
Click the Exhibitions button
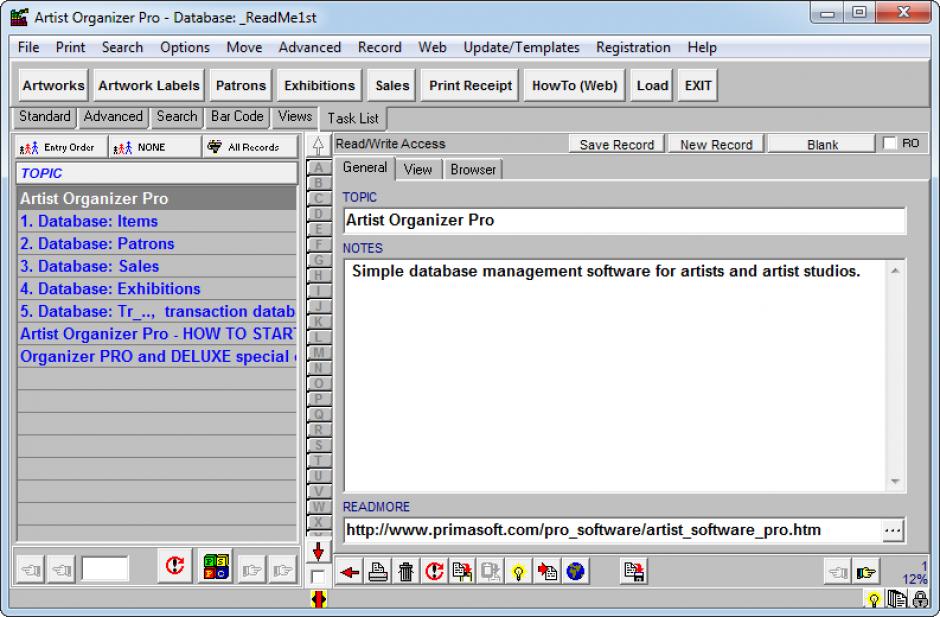click(320, 85)
